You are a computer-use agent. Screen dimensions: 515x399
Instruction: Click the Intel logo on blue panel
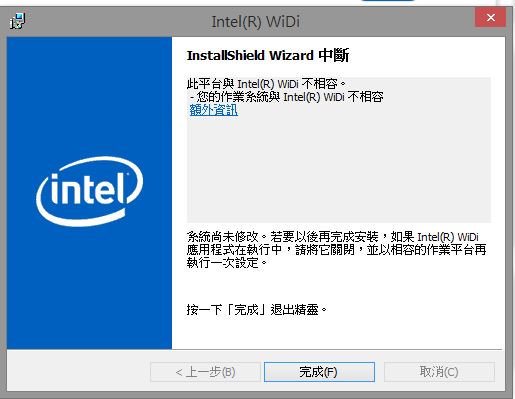coord(90,191)
